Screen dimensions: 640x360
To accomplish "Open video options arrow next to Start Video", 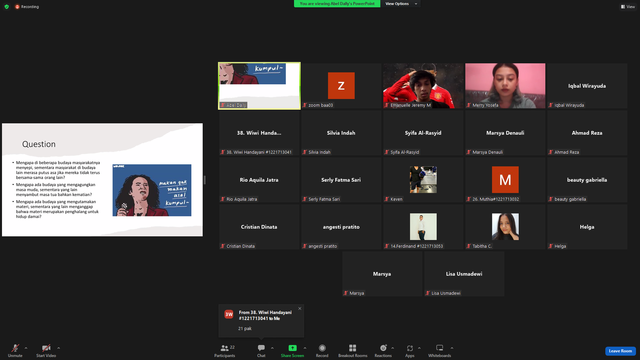I will tap(58, 348).
